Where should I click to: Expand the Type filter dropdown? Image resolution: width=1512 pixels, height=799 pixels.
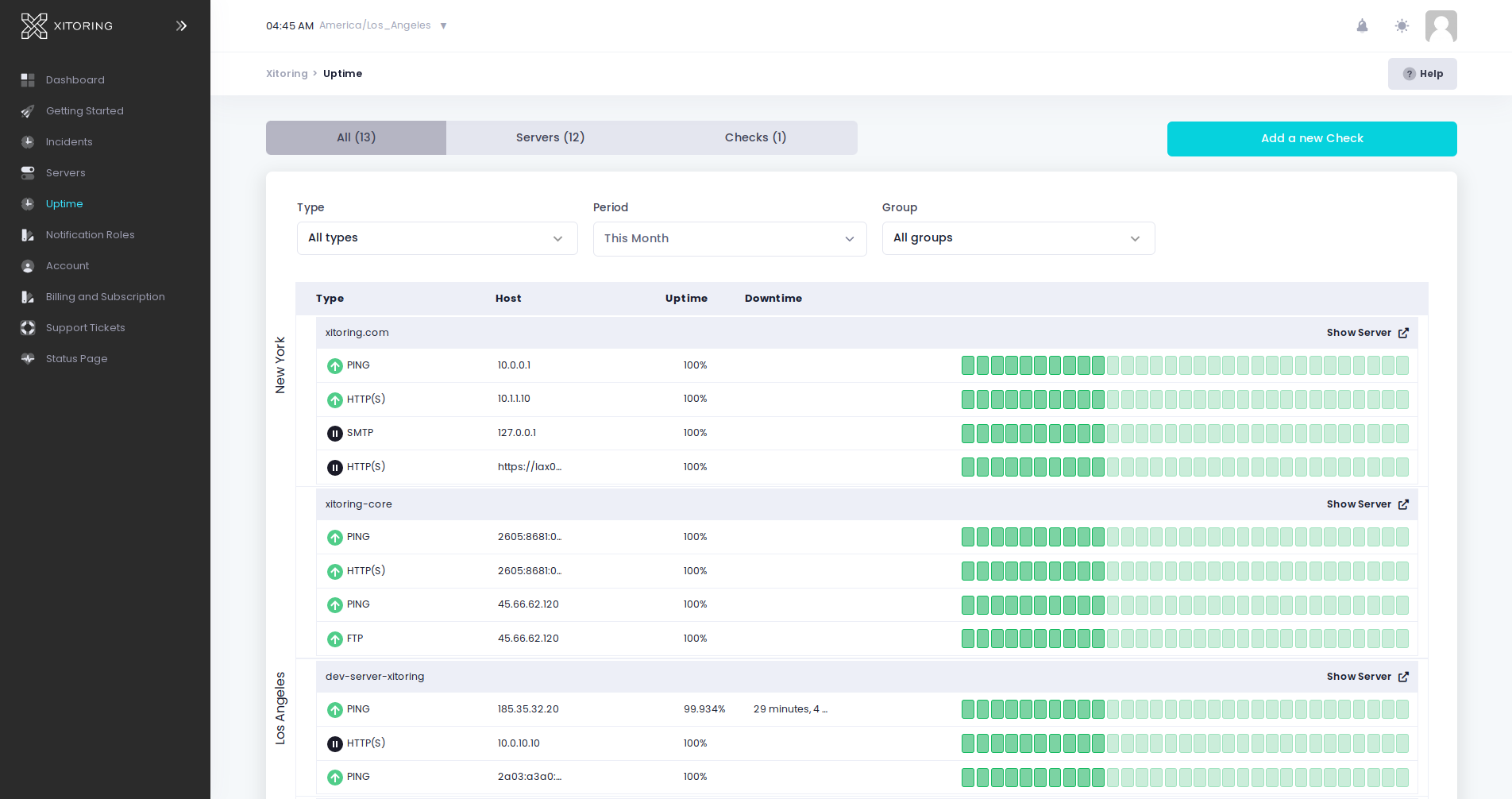tap(438, 238)
